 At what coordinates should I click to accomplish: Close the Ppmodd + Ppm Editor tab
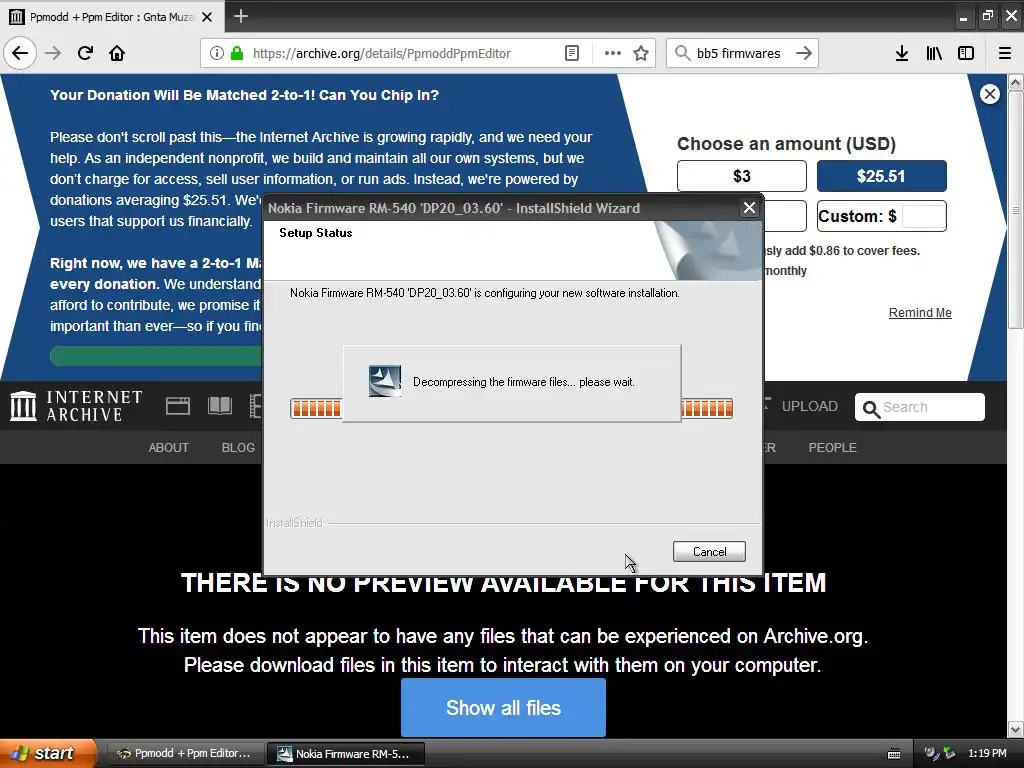point(207,17)
